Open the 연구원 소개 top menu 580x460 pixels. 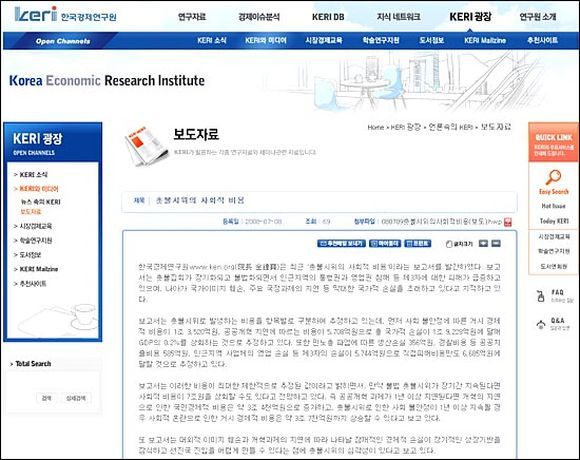(x=537, y=17)
